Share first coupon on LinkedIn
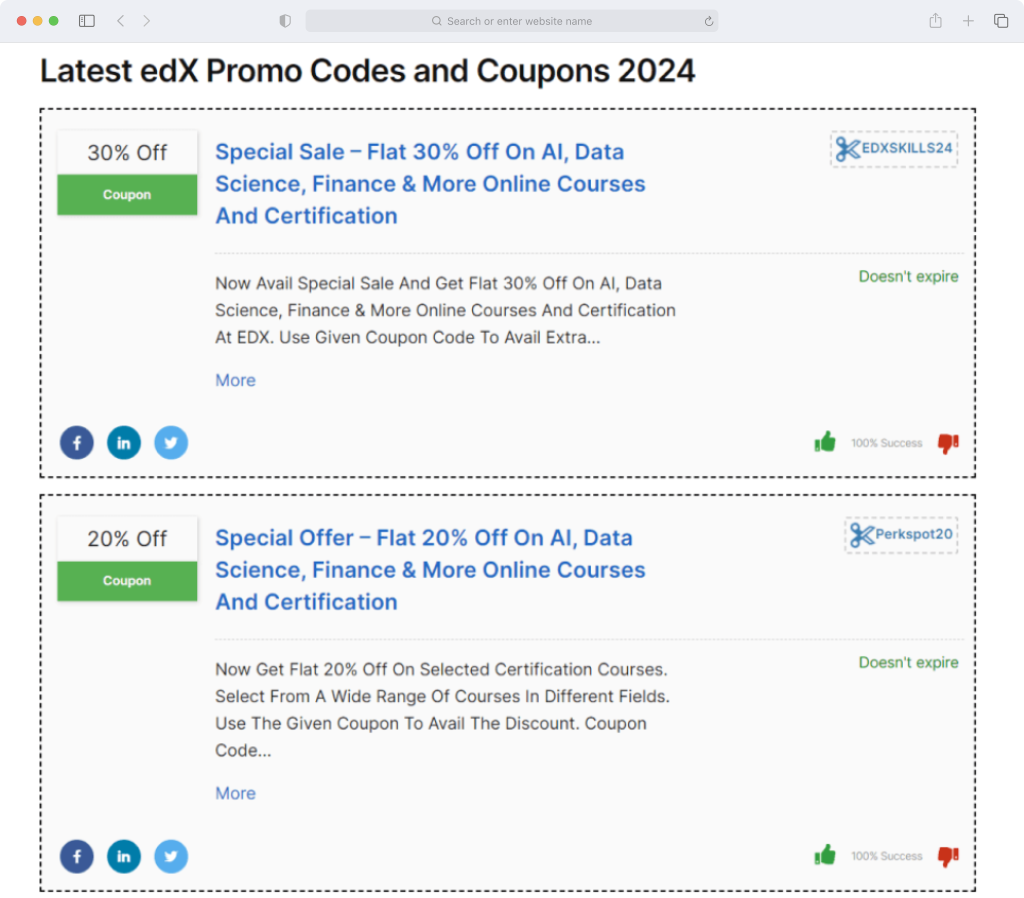This screenshot has height=898, width=1024. (x=124, y=443)
